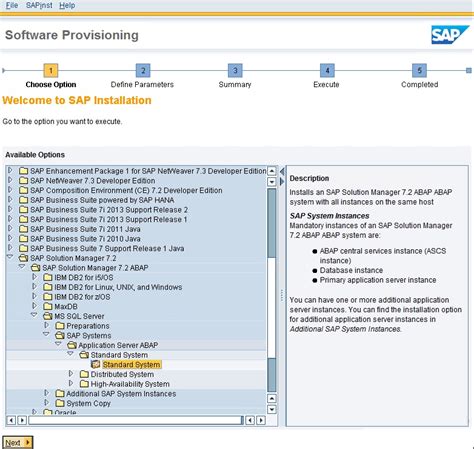Open the SAPinst menu
Viewport: 474px width, 449px height.
point(39,5)
